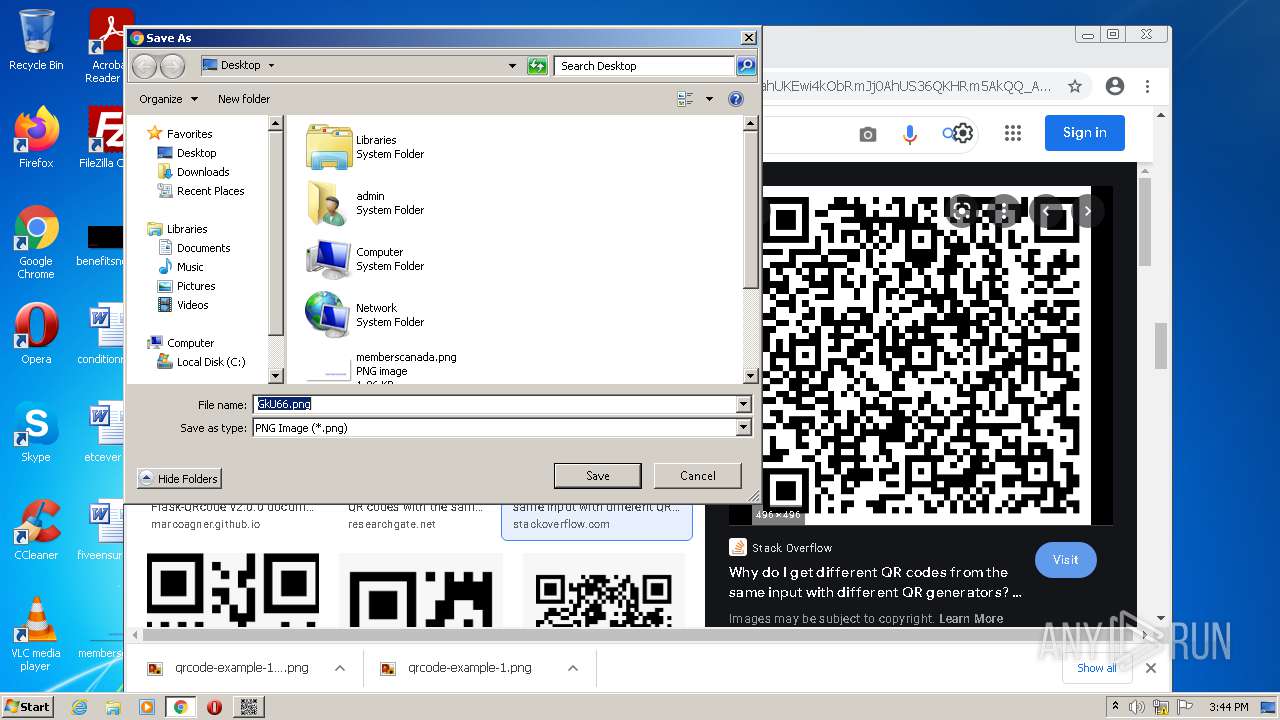Click the green refresh button beside address bar

click(537, 66)
